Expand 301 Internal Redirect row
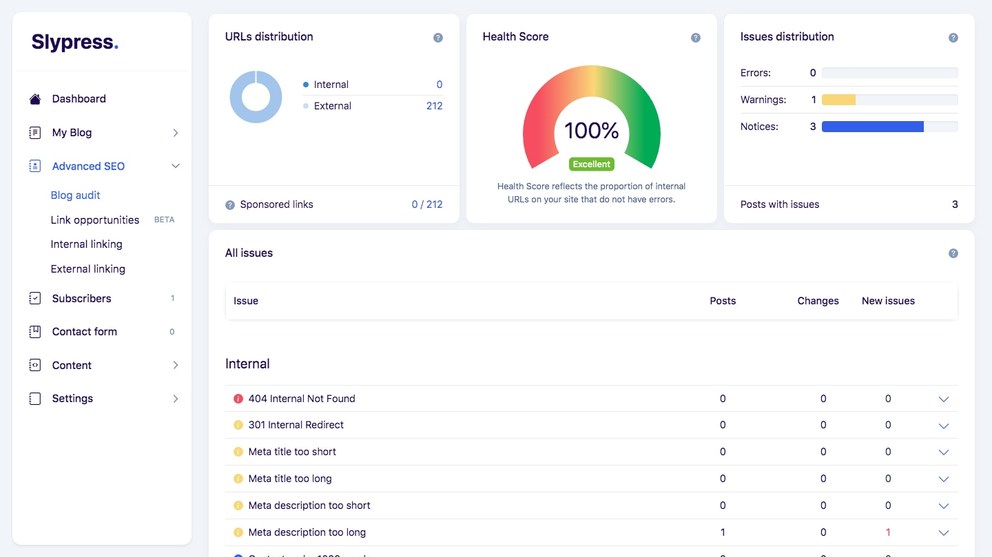 (x=943, y=426)
